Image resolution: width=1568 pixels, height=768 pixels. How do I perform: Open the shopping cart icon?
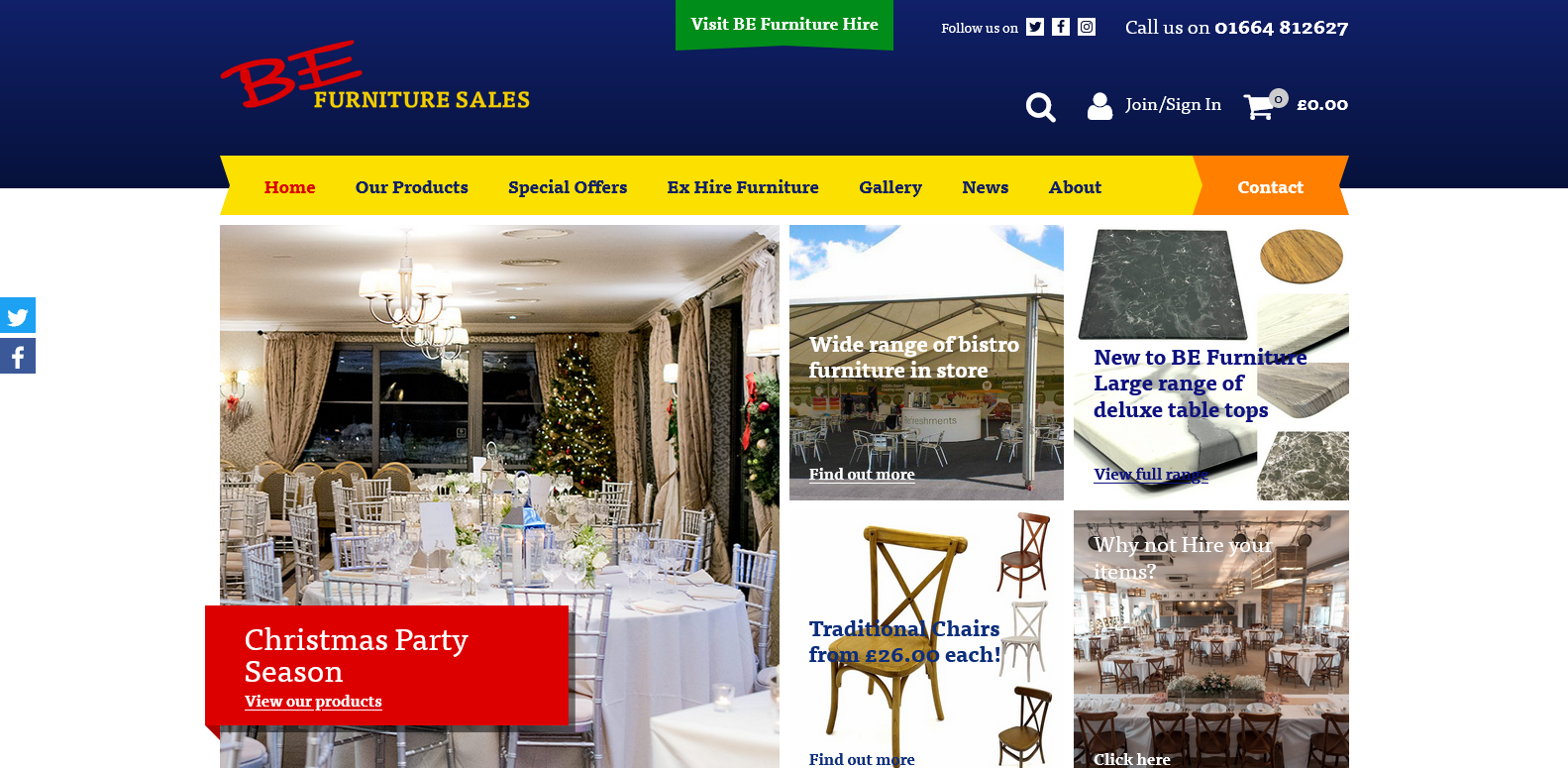(x=1260, y=106)
